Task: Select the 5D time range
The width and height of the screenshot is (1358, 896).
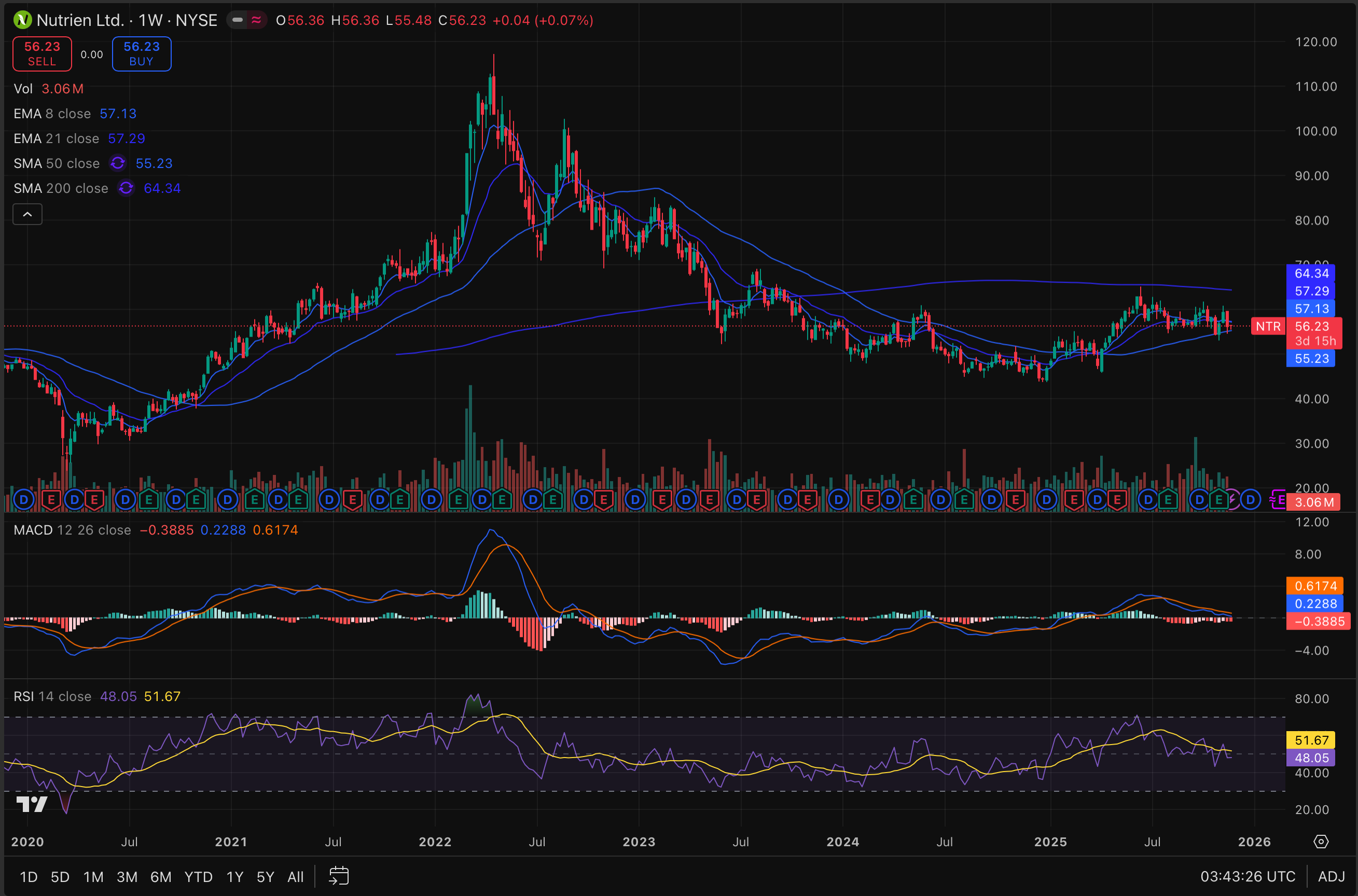Action: (60, 877)
